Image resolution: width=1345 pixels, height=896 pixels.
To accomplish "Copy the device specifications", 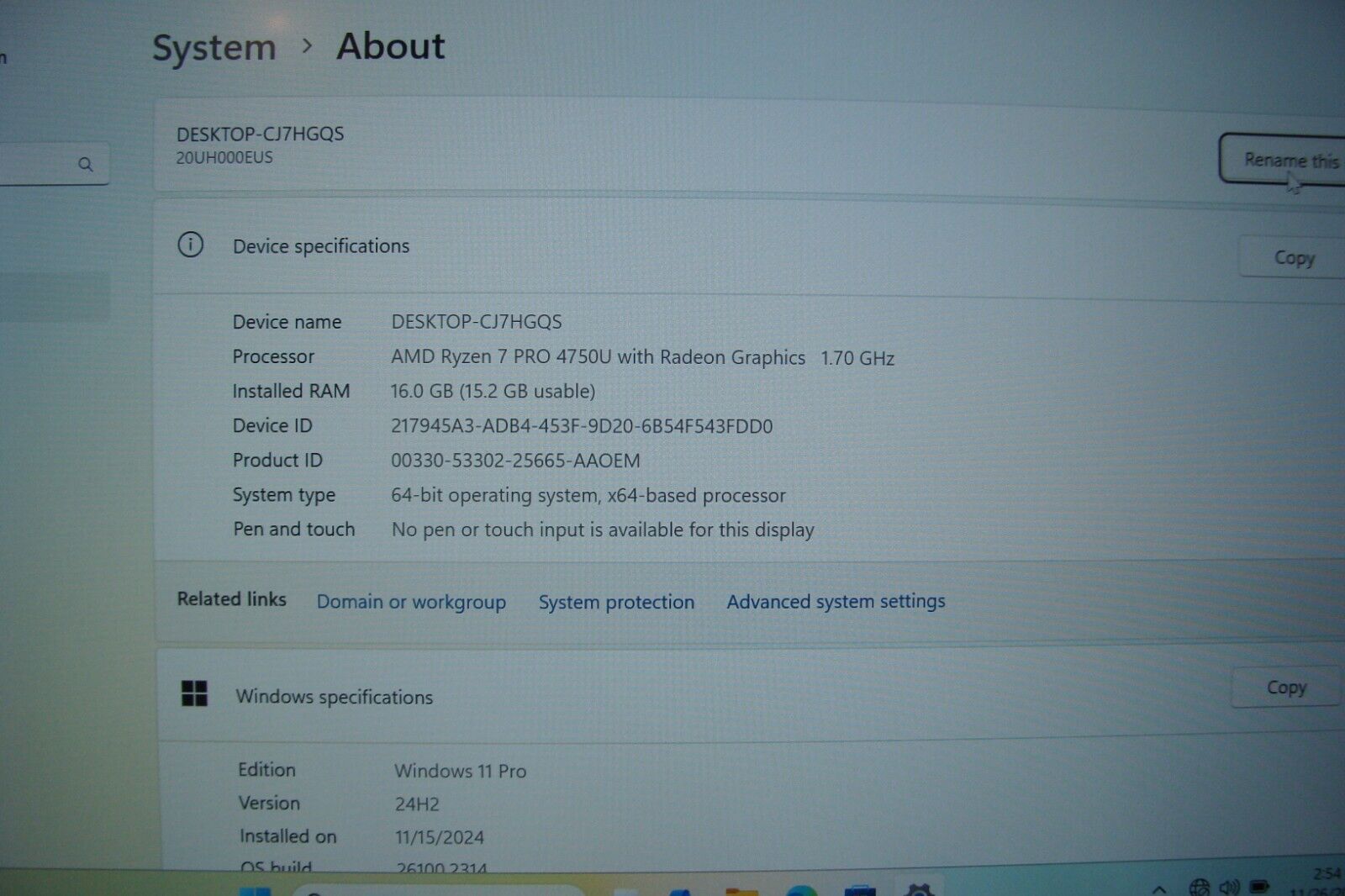I will (1293, 258).
